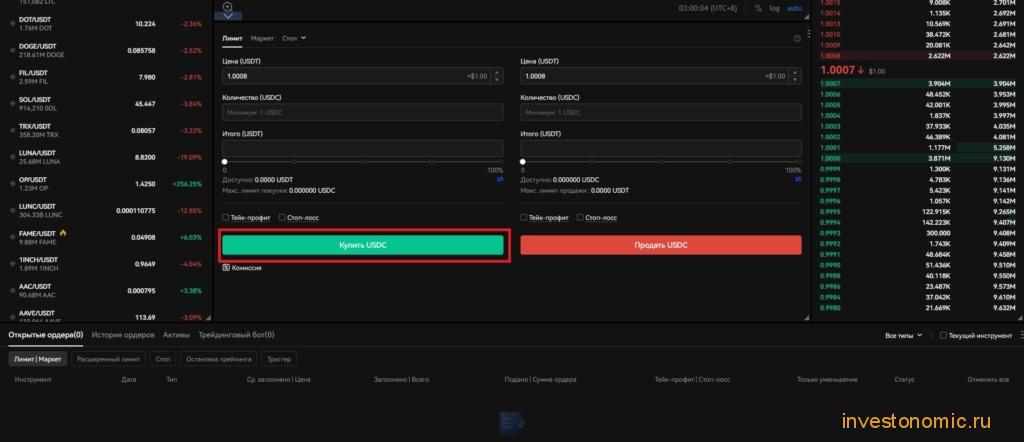Click the buy amount percentage slider

pyautogui.click(x=363, y=162)
